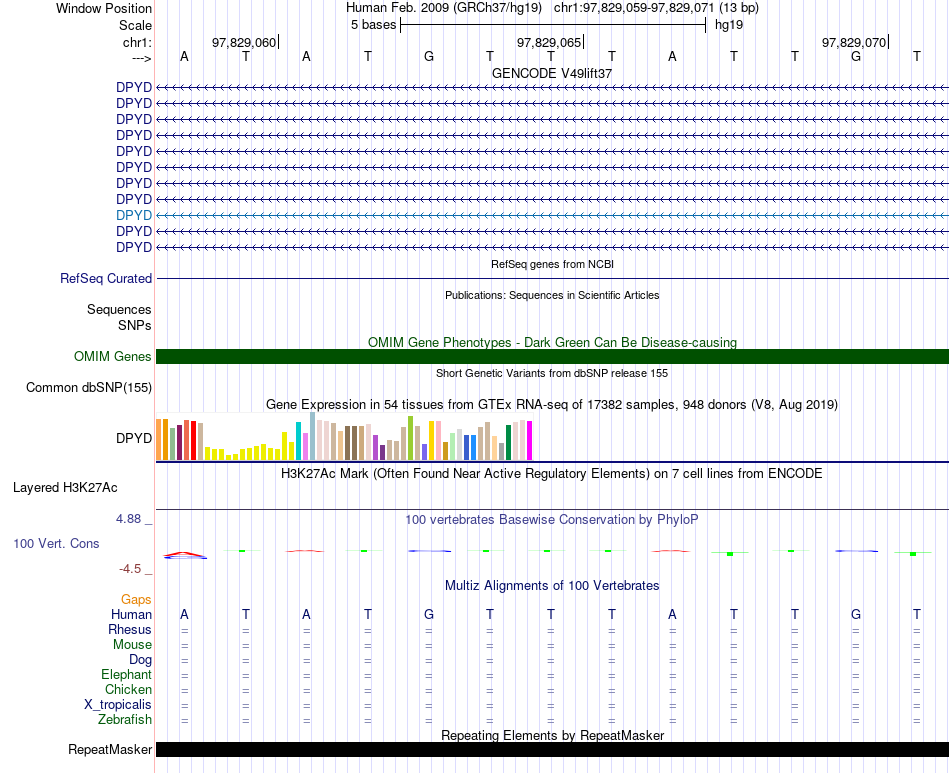Open the RefSeq genes from NCBI track title

click(552, 264)
